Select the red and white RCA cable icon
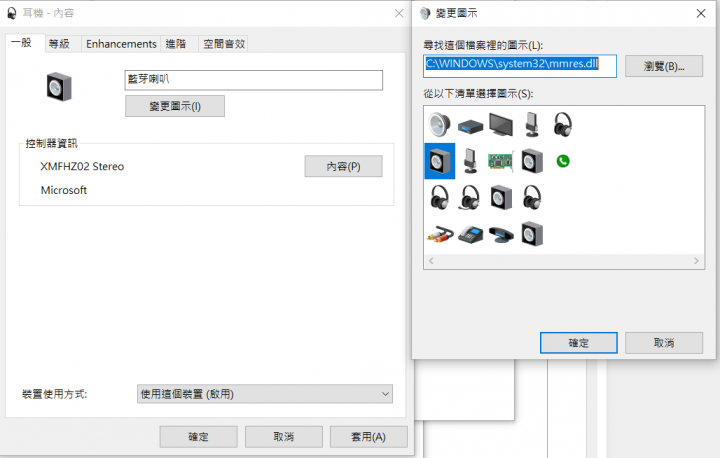720x458 pixels. click(440, 234)
